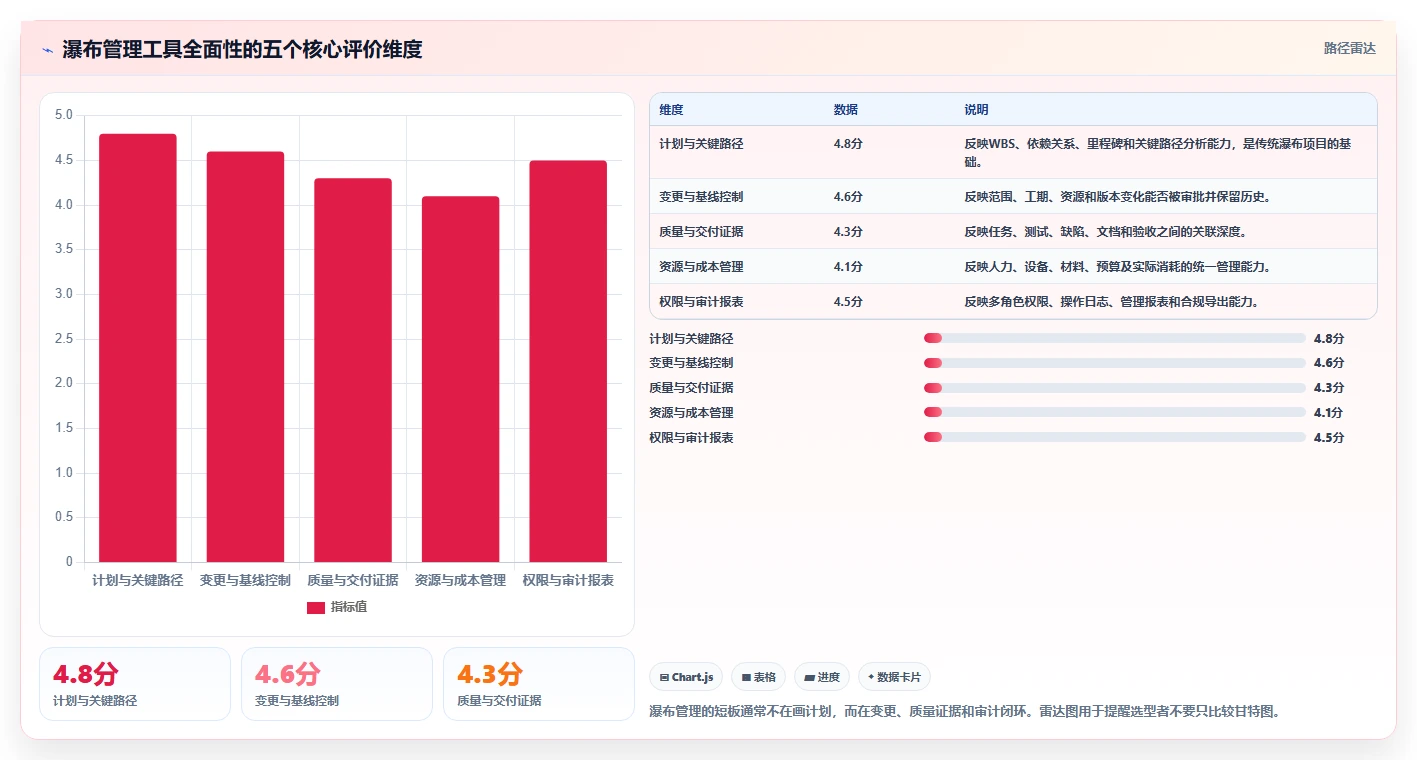
Task: Open the 4.6分 变更与基线控制 data card
Action: coord(337,684)
